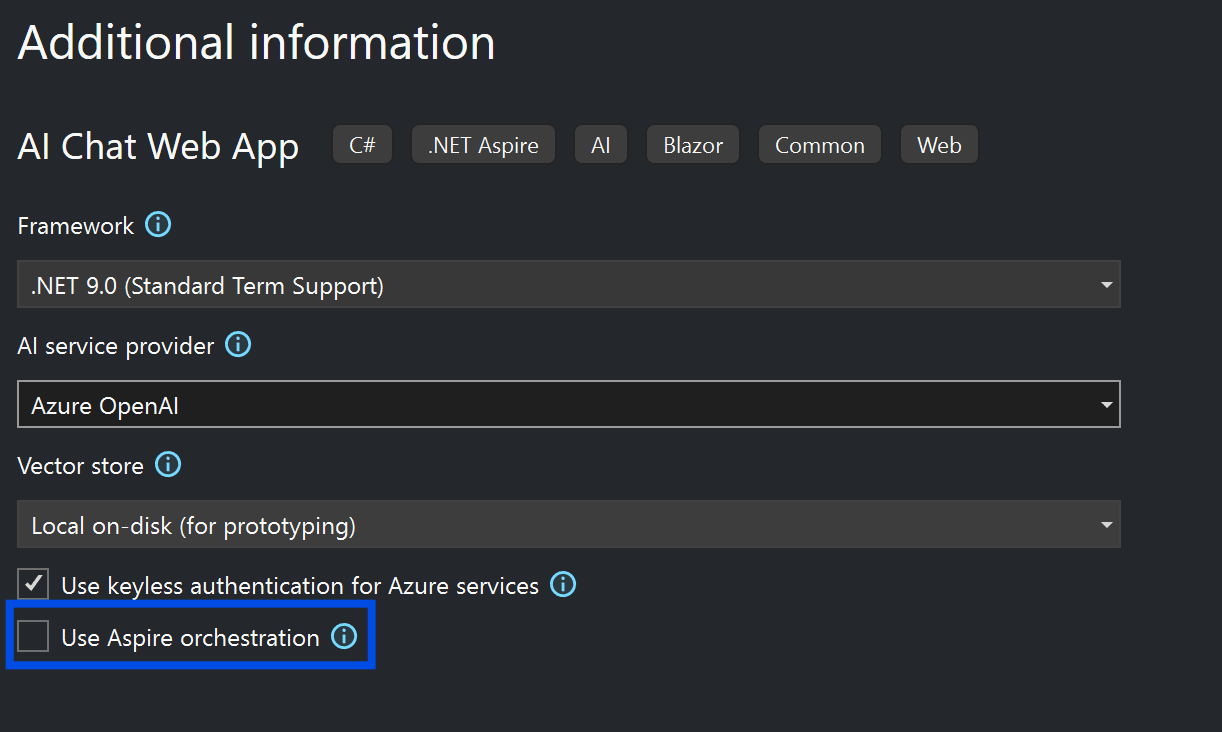Enable the Use Aspire orchestration checkbox
The width and height of the screenshot is (1222, 732).
pos(33,636)
